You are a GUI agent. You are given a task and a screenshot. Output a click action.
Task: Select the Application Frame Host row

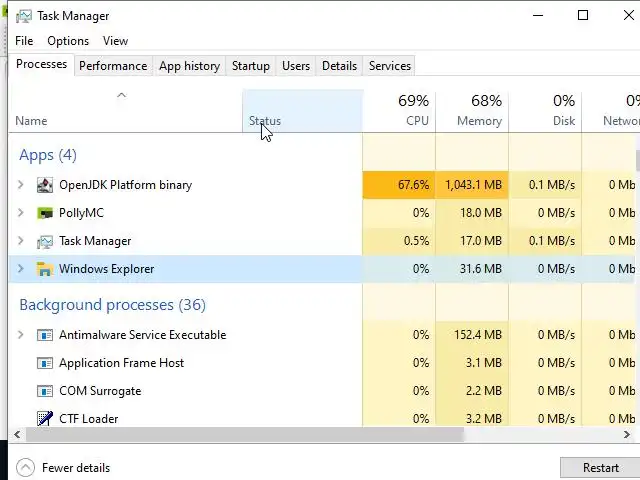322,363
